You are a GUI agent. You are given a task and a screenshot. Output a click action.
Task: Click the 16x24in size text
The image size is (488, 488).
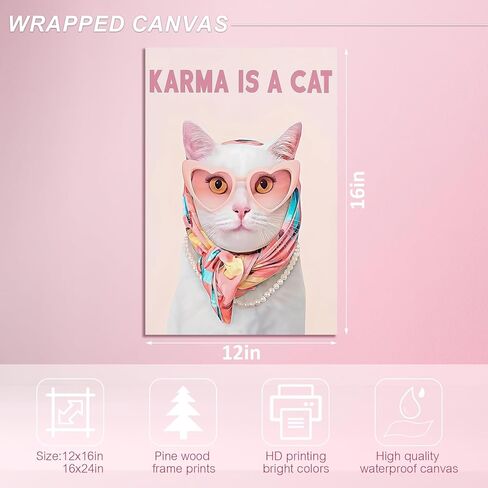point(83,468)
